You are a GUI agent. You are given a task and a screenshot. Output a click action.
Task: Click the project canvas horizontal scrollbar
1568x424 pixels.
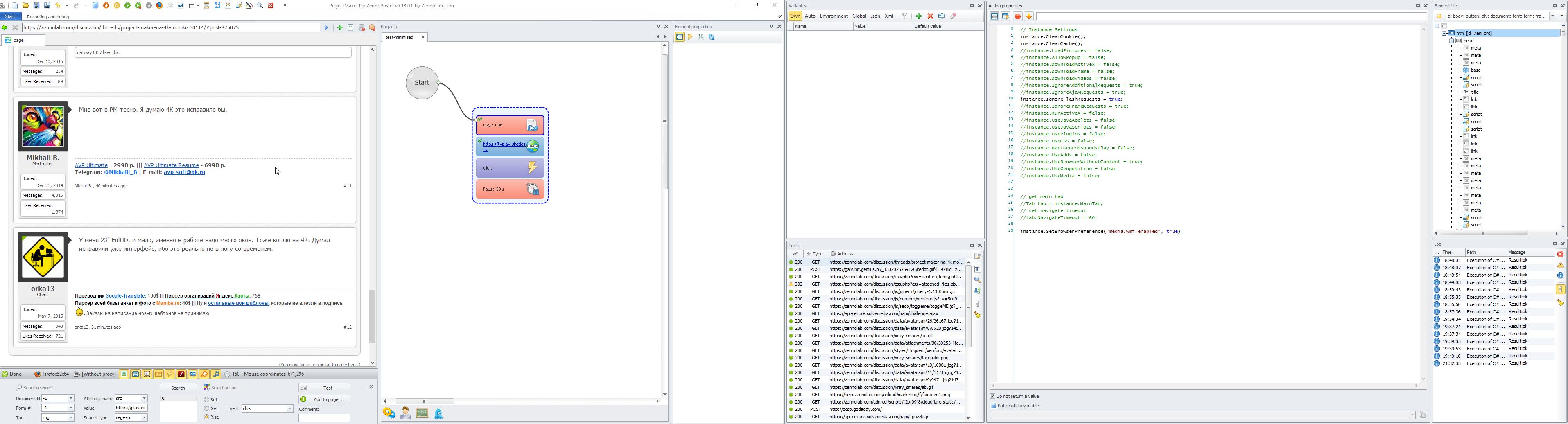coord(425,401)
